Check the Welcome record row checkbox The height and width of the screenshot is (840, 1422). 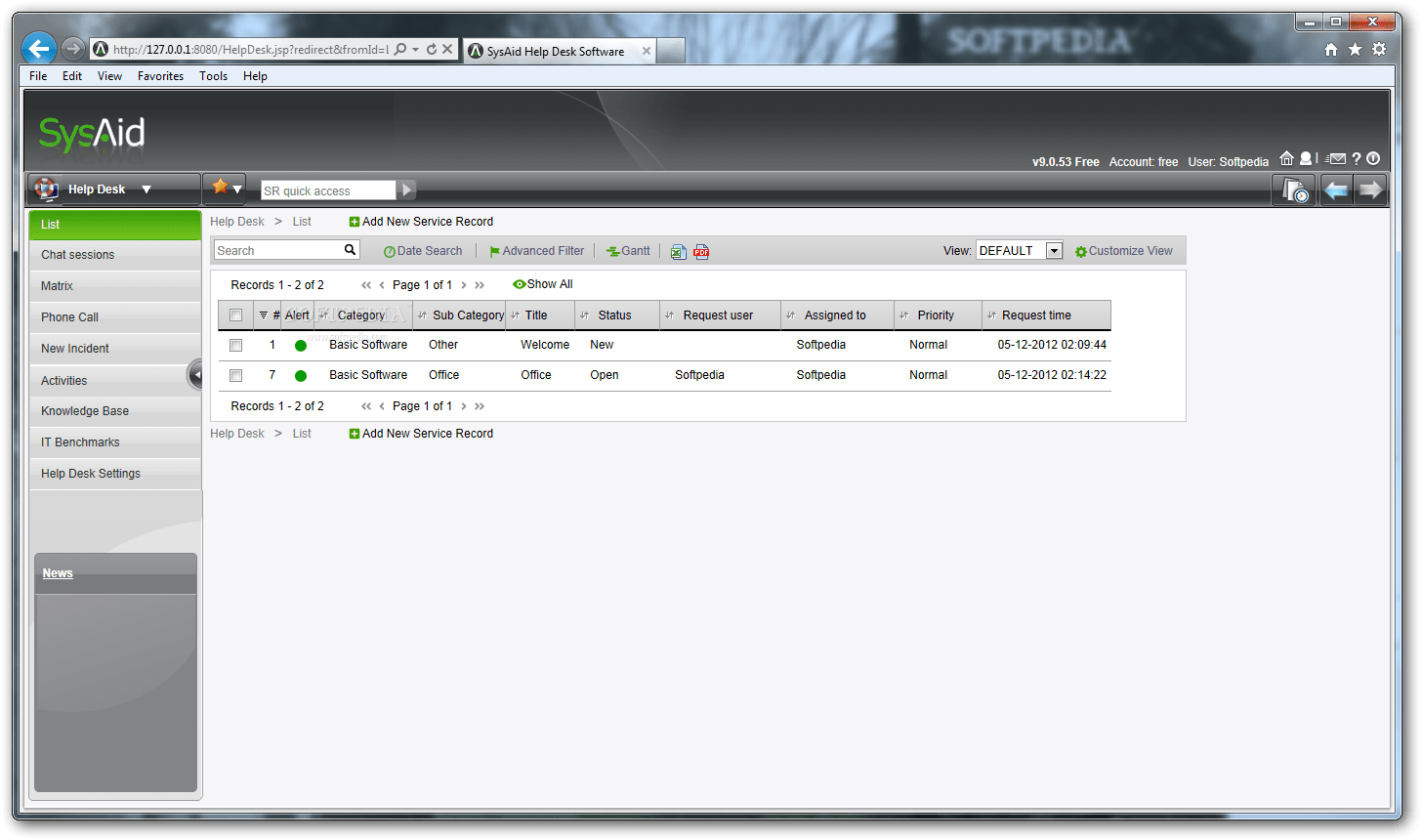tap(234, 345)
